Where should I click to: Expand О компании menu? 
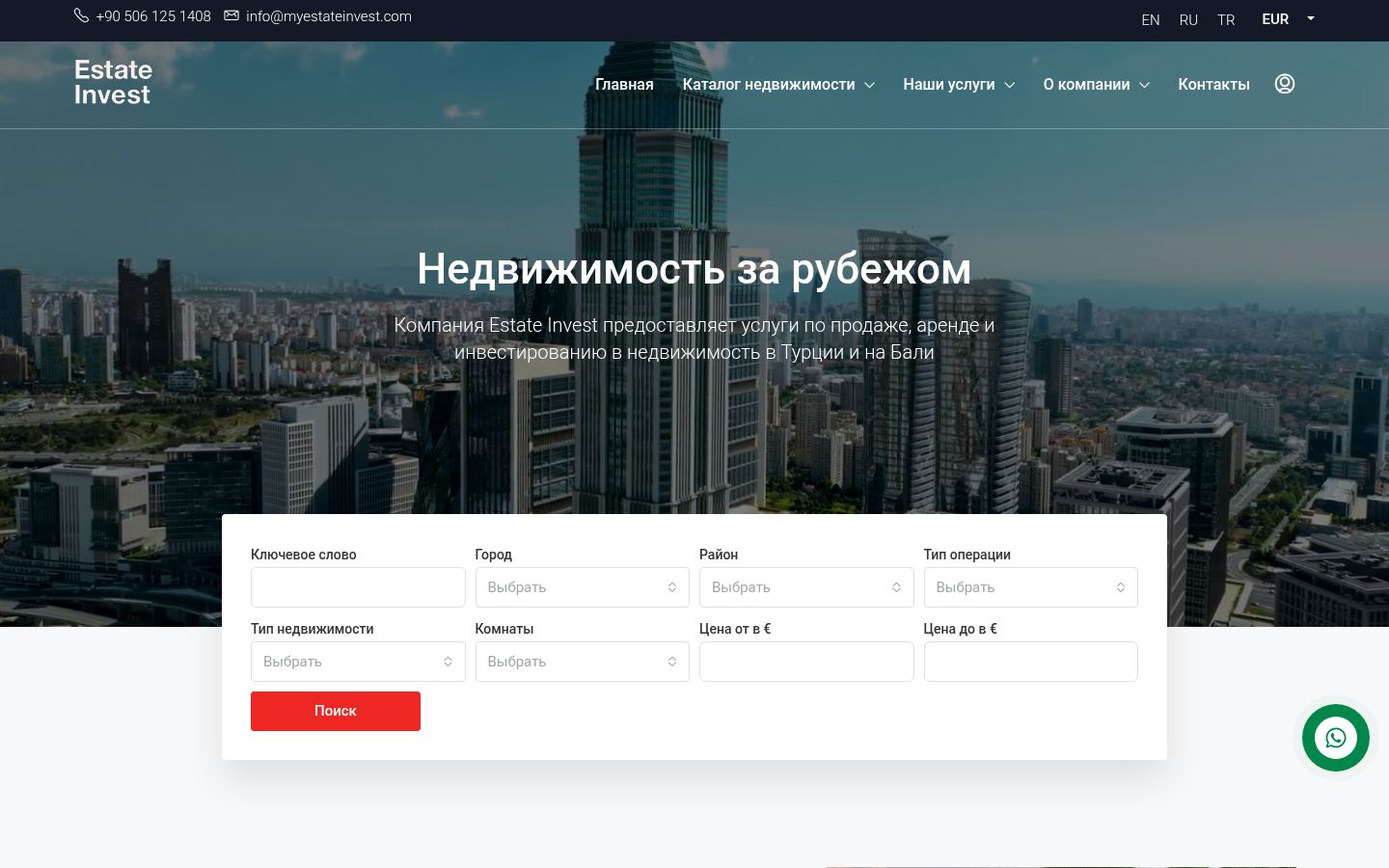coord(1096,85)
